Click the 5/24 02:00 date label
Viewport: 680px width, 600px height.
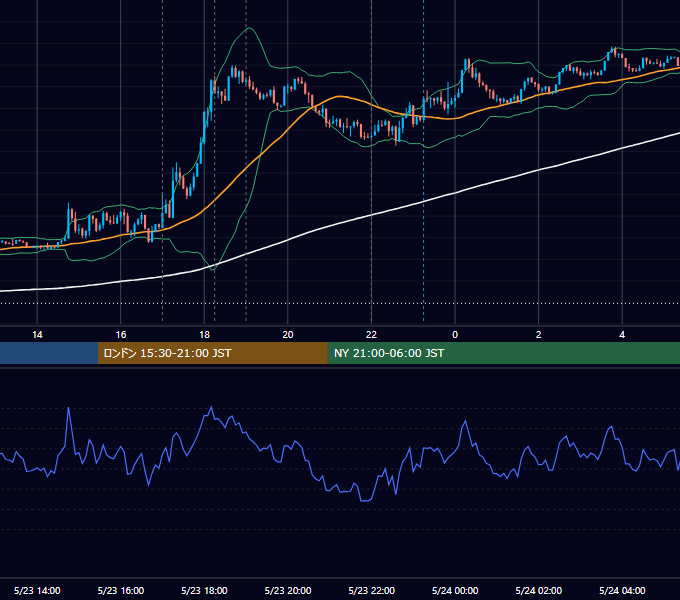pos(539,590)
